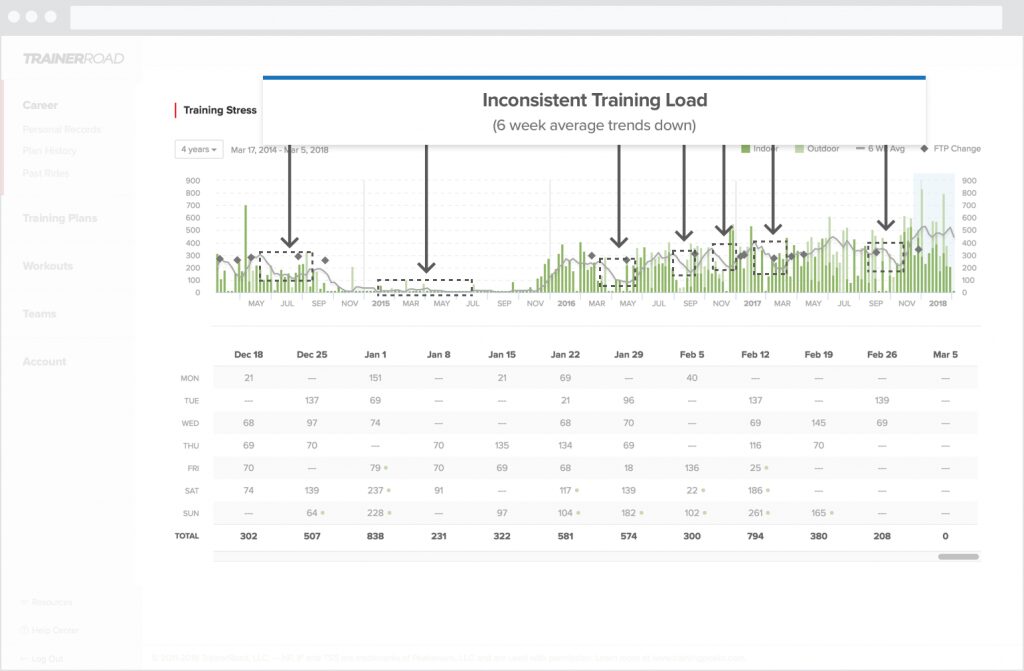Toggle Indoor rides visibility in the chart legend
1024x671 pixels.
click(747, 147)
